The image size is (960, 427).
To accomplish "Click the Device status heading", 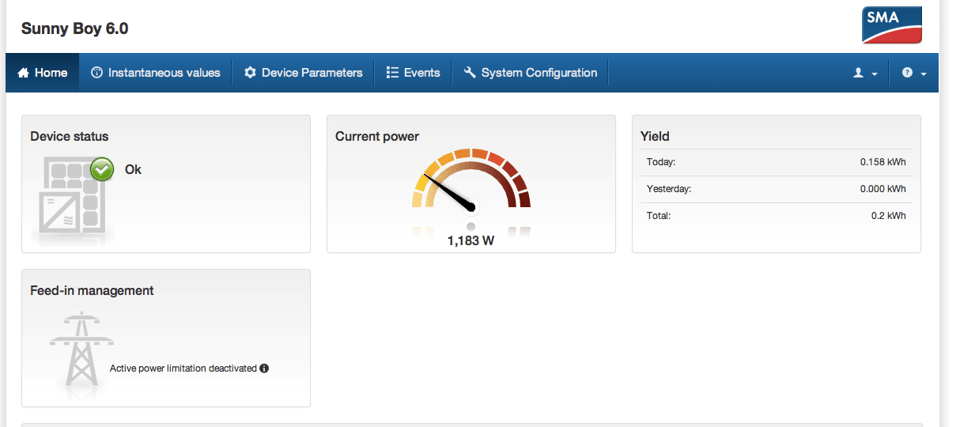I will 69,137.
